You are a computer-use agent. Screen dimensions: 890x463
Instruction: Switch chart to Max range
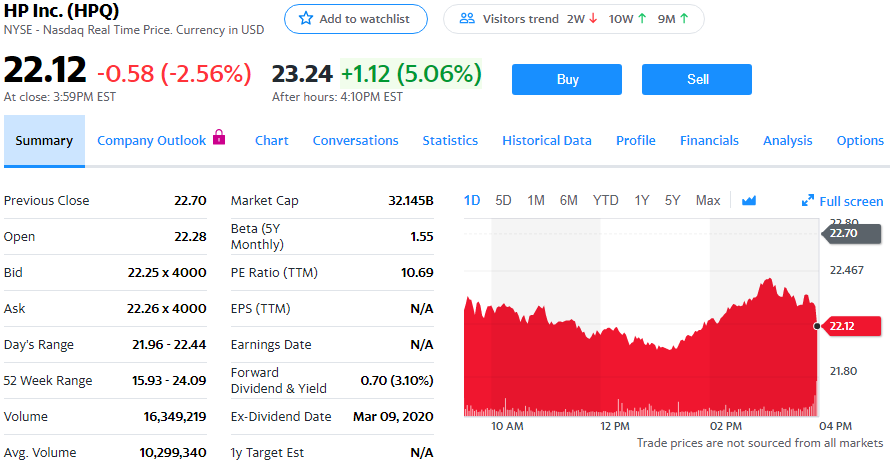(707, 200)
